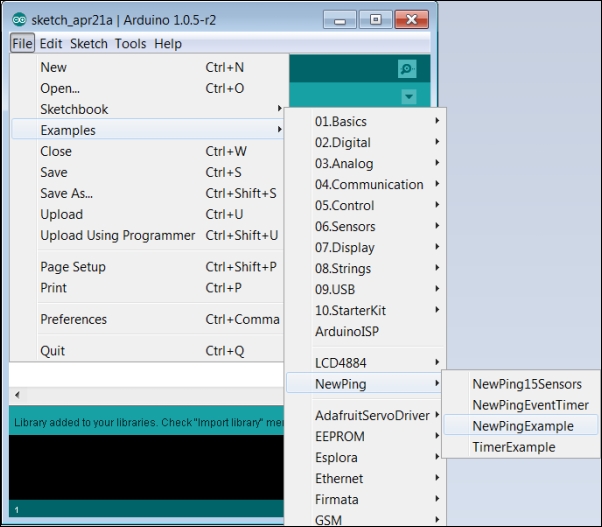Choose New from the File menu
This screenshot has width=602, height=527.
(148, 68)
